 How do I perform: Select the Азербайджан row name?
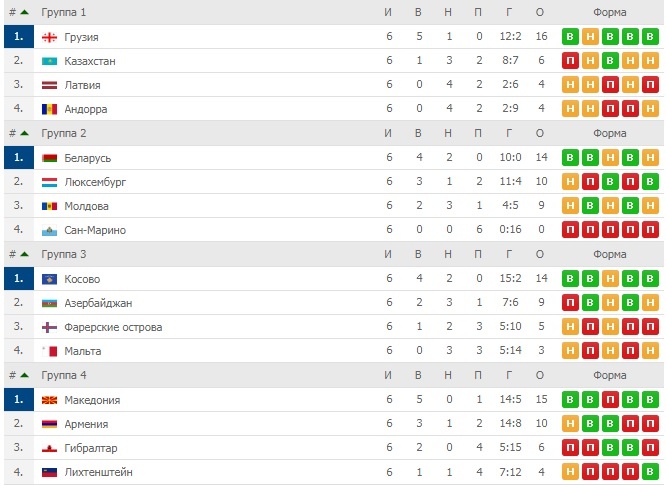98,303
